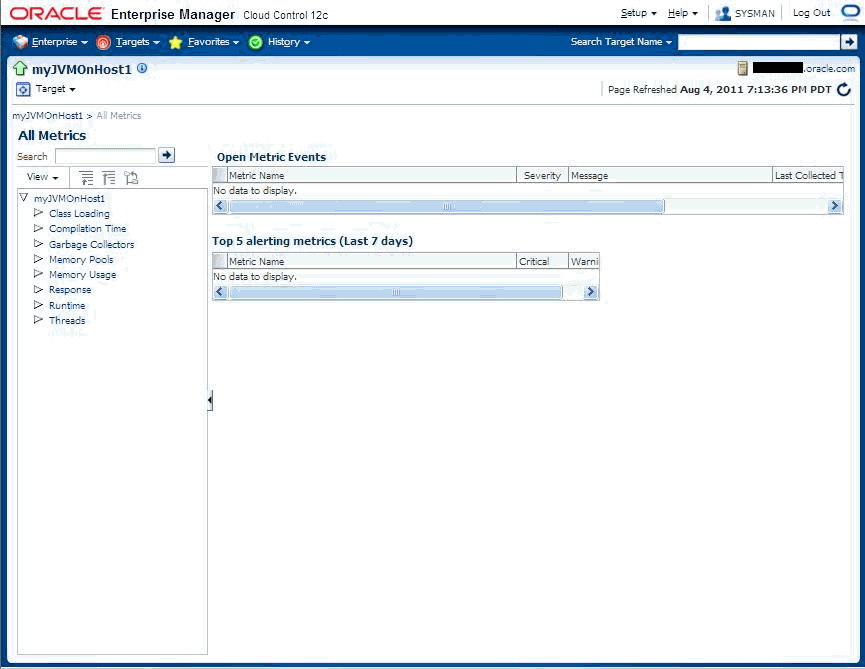Click the Expand All tree icon

pyautogui.click(x=87, y=178)
